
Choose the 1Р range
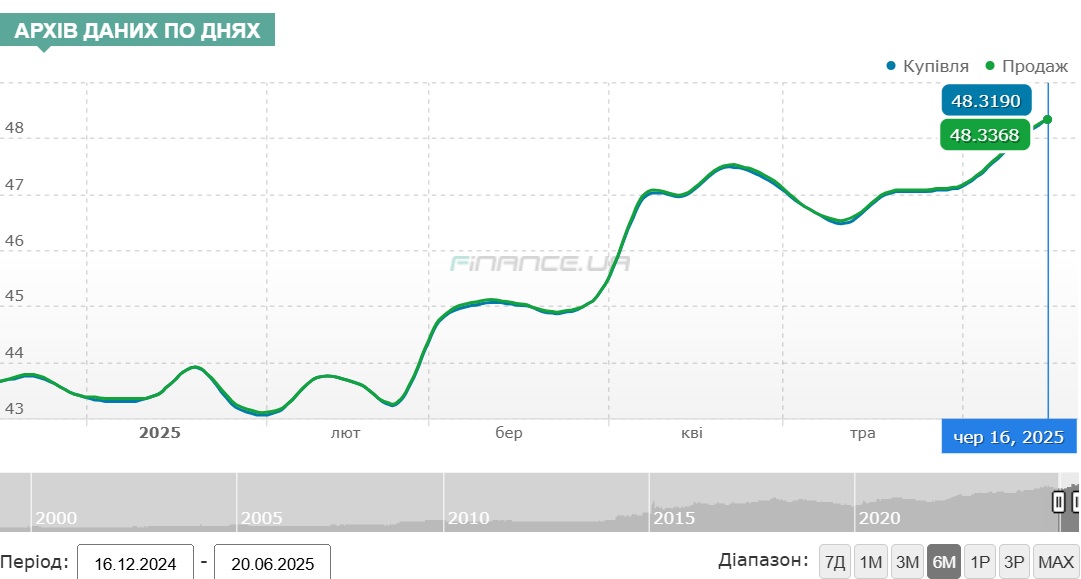tap(980, 562)
